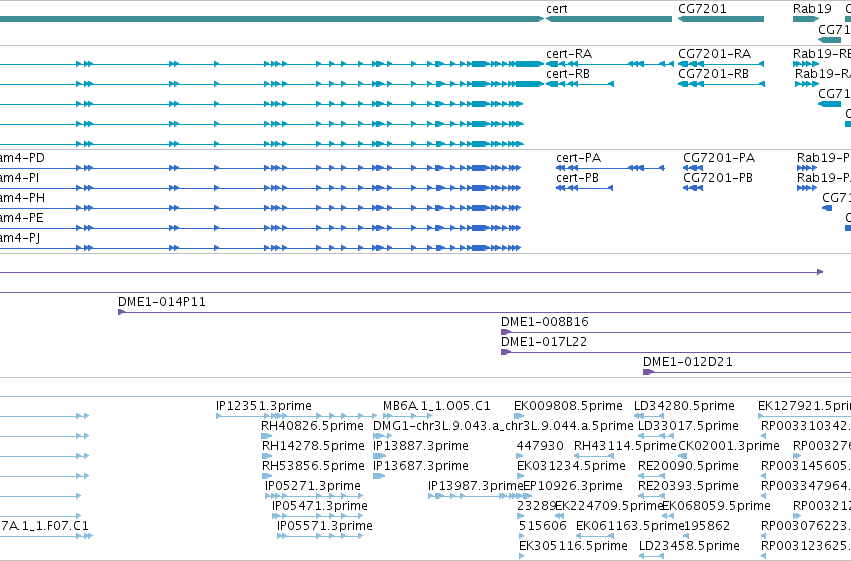
Task: Select the RH14278.5prime EST label
Action: 313,447
